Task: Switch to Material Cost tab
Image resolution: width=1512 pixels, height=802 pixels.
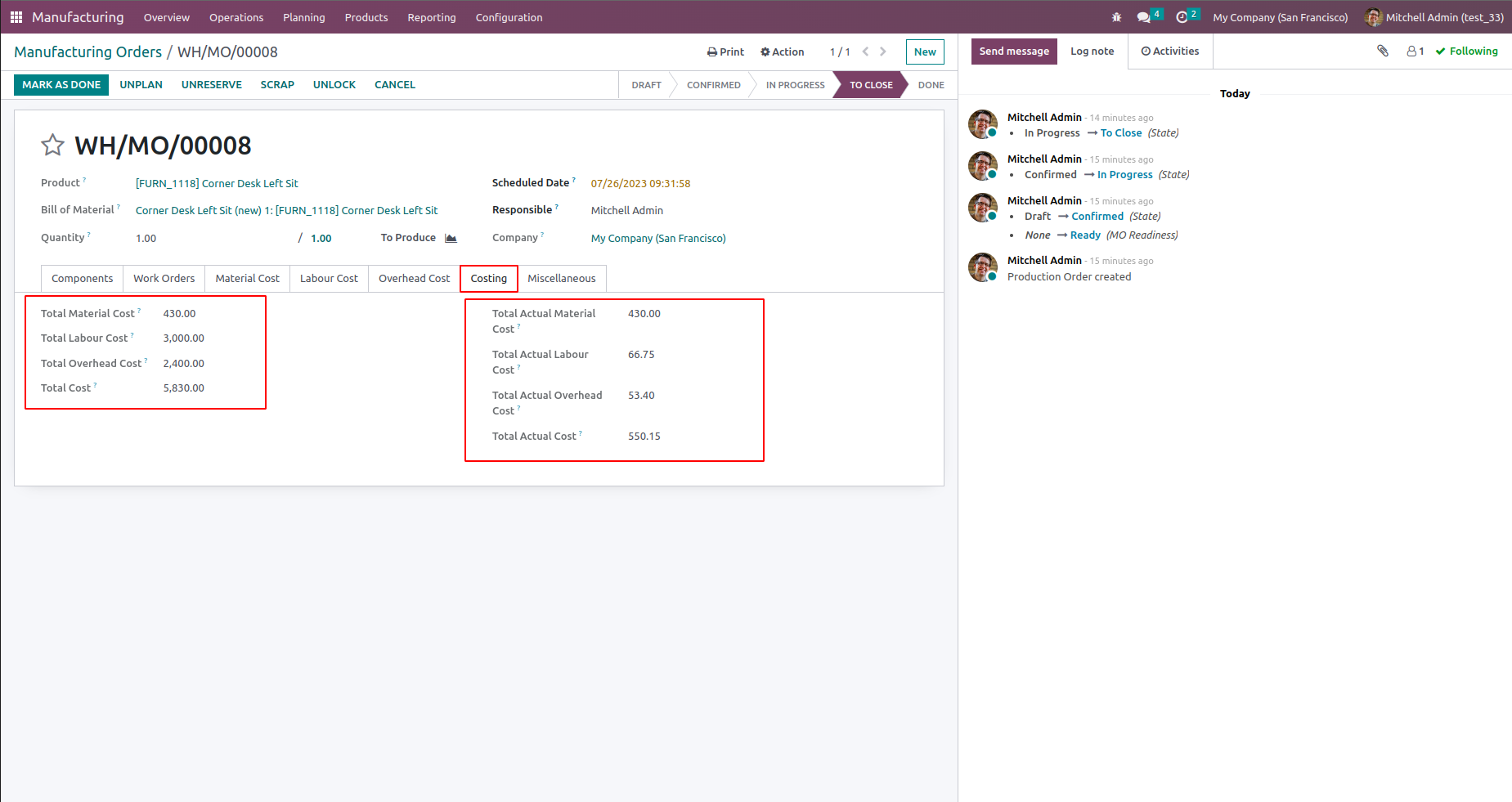Action: click(248, 279)
